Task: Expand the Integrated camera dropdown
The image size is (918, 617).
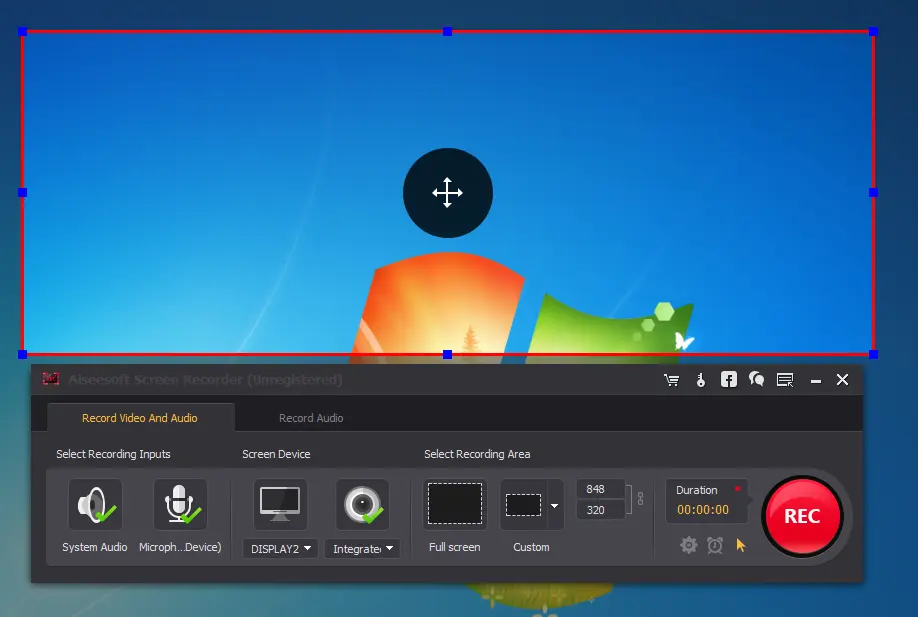Action: (362, 548)
